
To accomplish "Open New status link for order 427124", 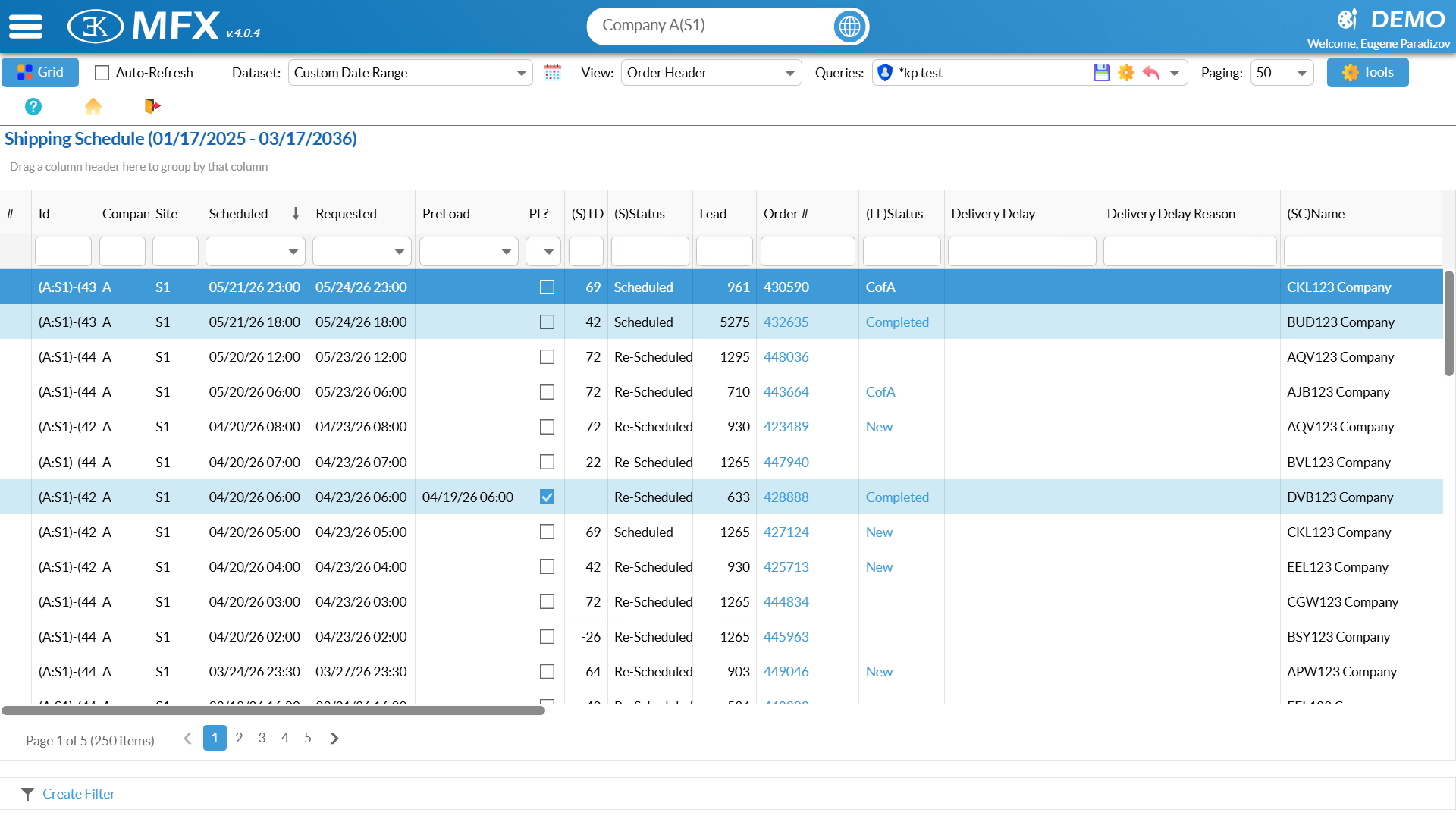I will point(879,532).
